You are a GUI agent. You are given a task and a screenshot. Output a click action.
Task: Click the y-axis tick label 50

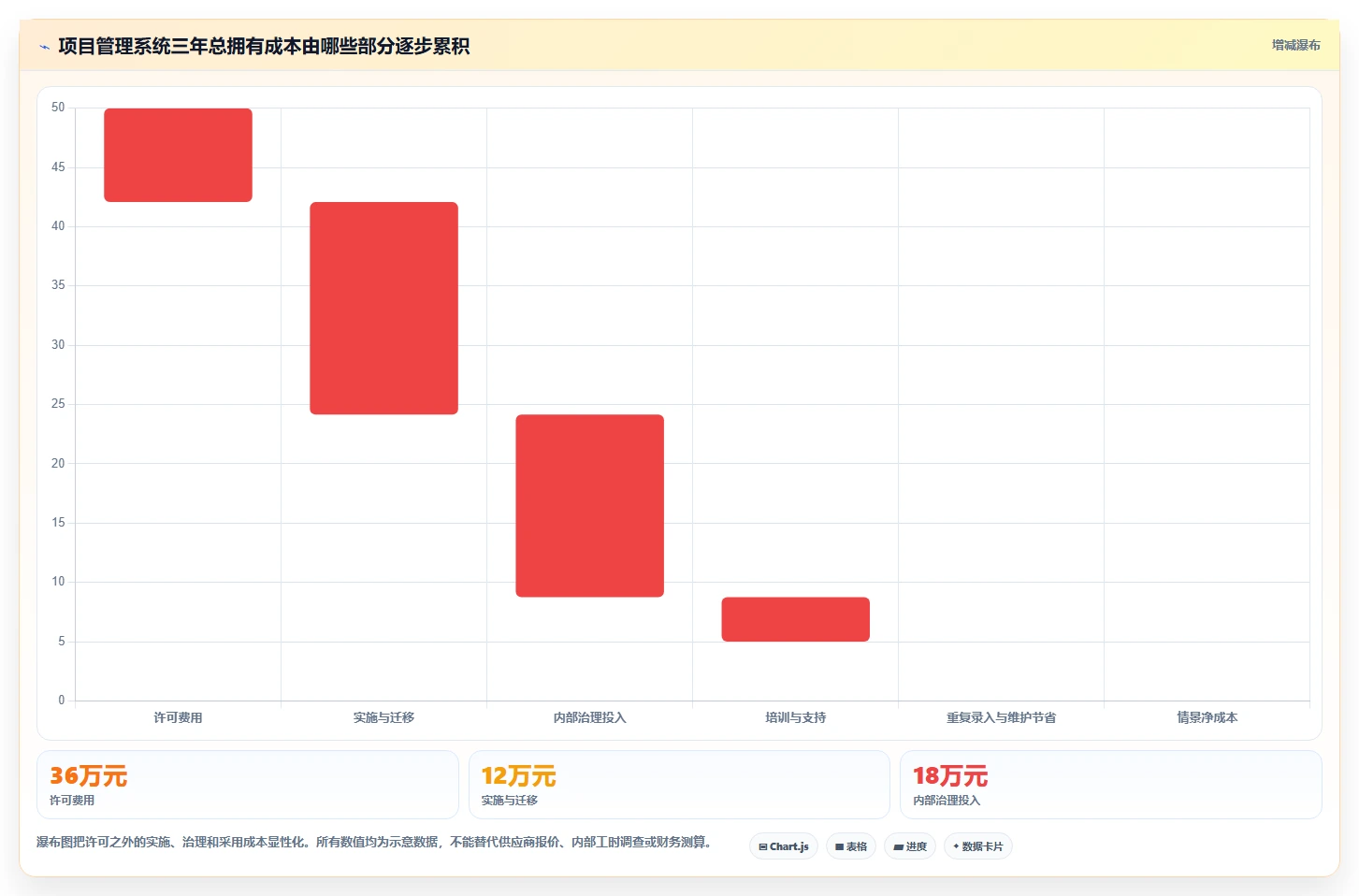tap(58, 108)
